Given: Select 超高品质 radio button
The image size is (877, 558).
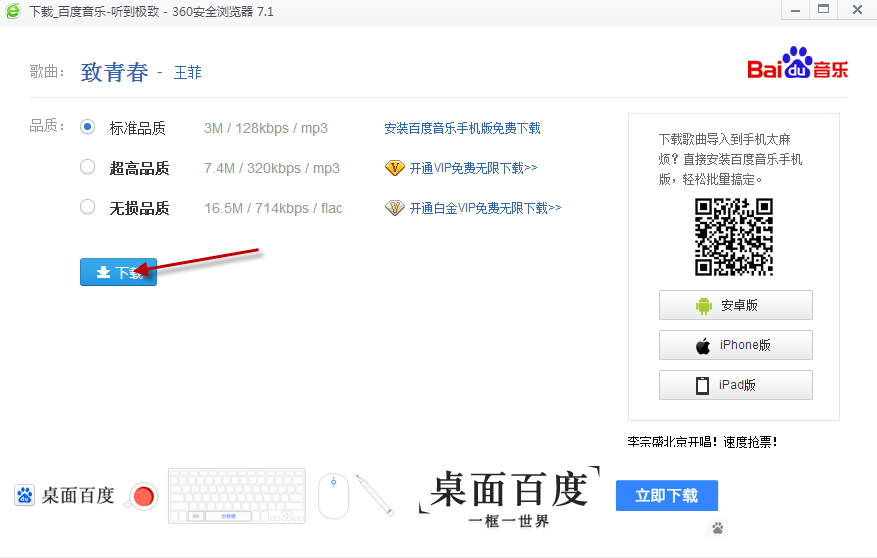Looking at the screenshot, I should tap(88, 167).
